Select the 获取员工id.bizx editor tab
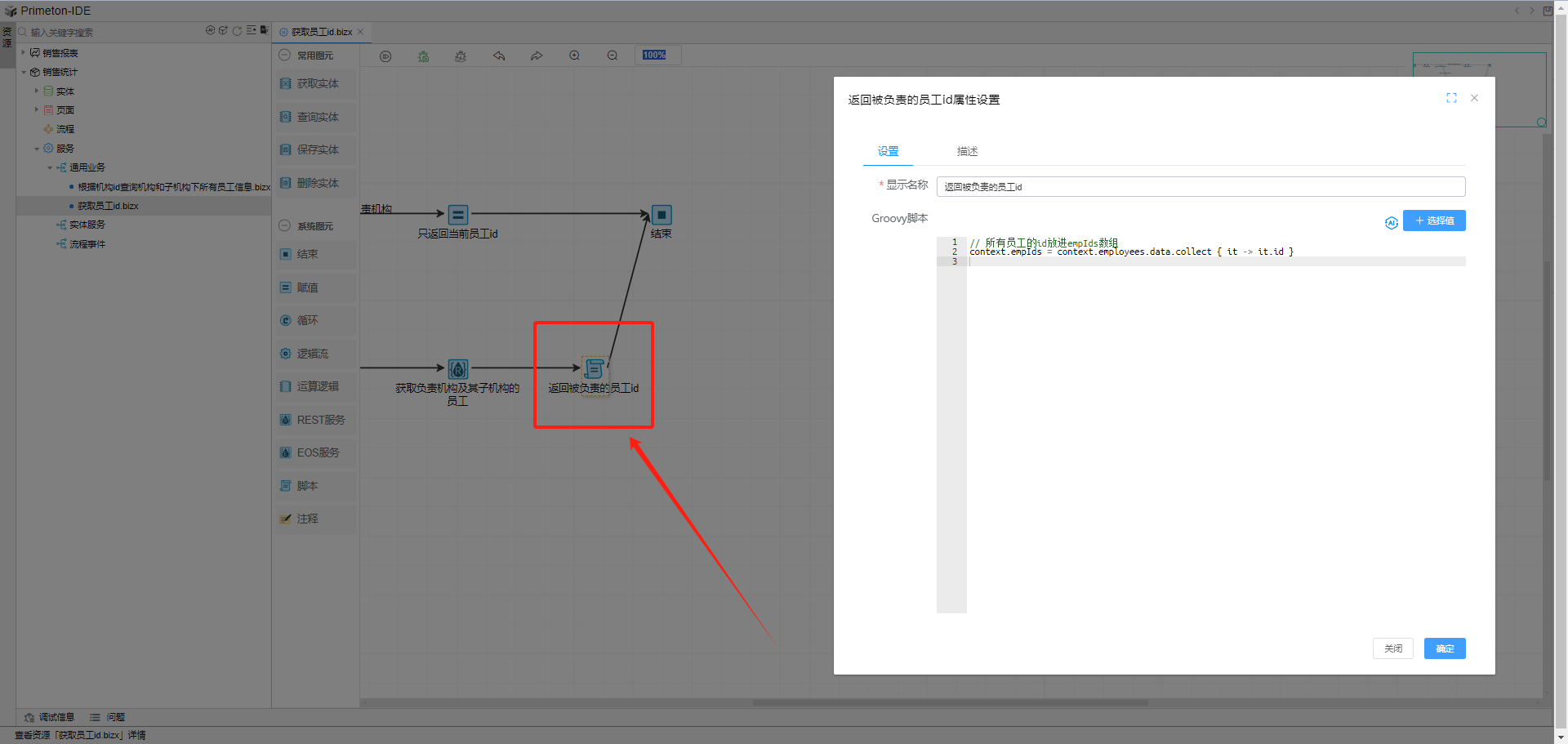The height and width of the screenshot is (744, 1568). pyautogui.click(x=322, y=32)
